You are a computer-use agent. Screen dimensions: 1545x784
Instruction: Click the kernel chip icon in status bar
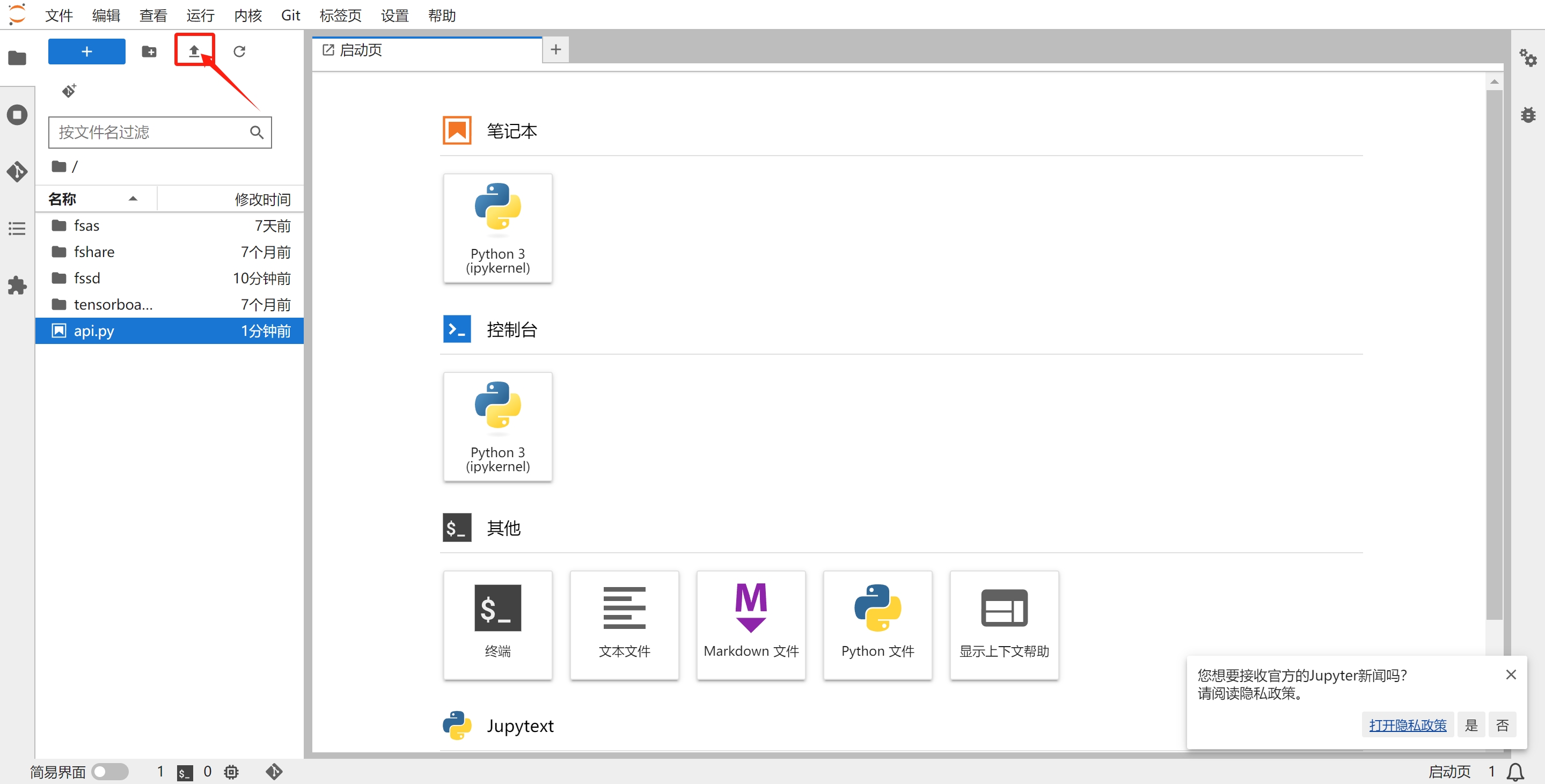coord(231,772)
